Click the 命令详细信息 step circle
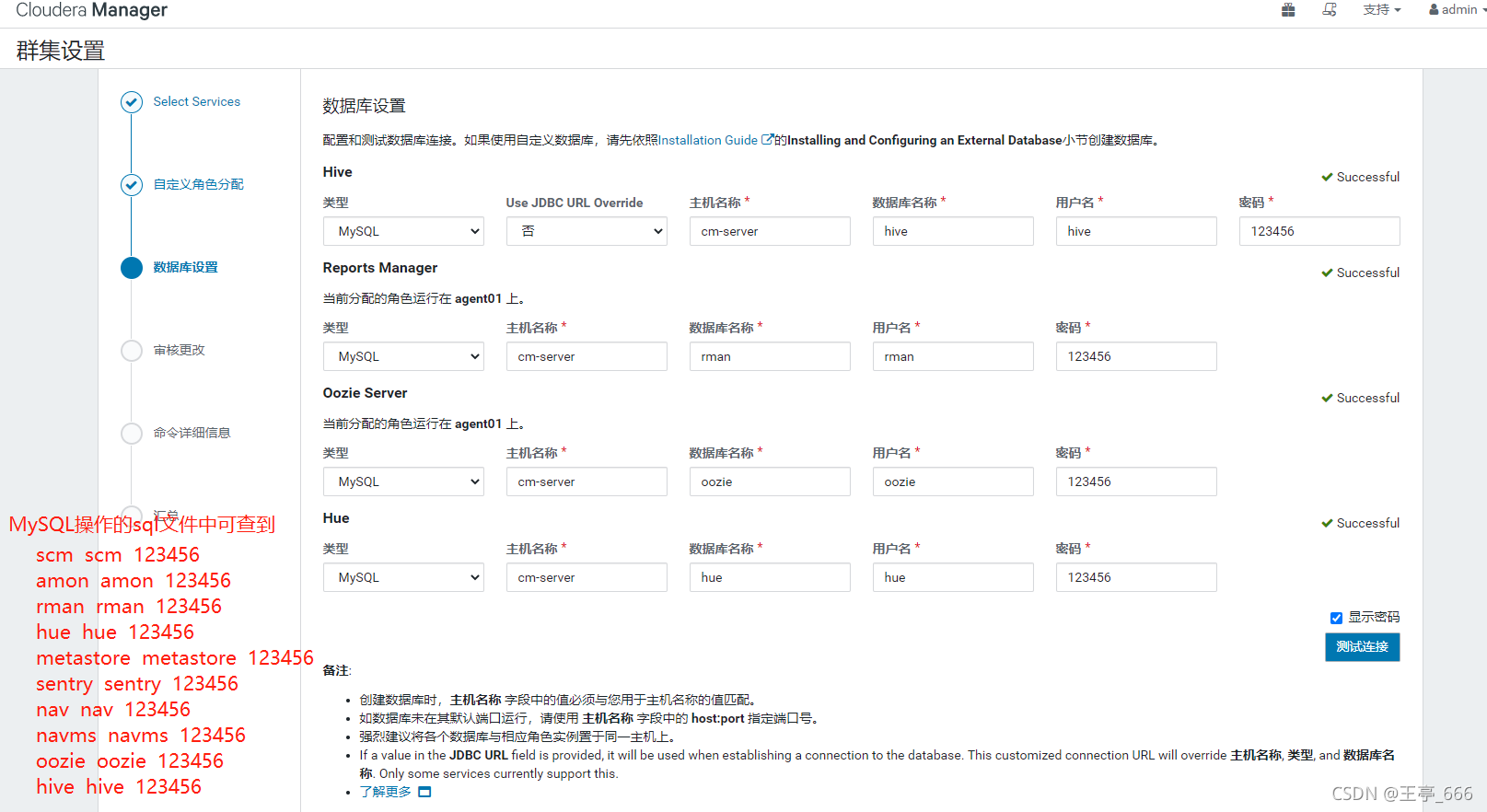 132,434
